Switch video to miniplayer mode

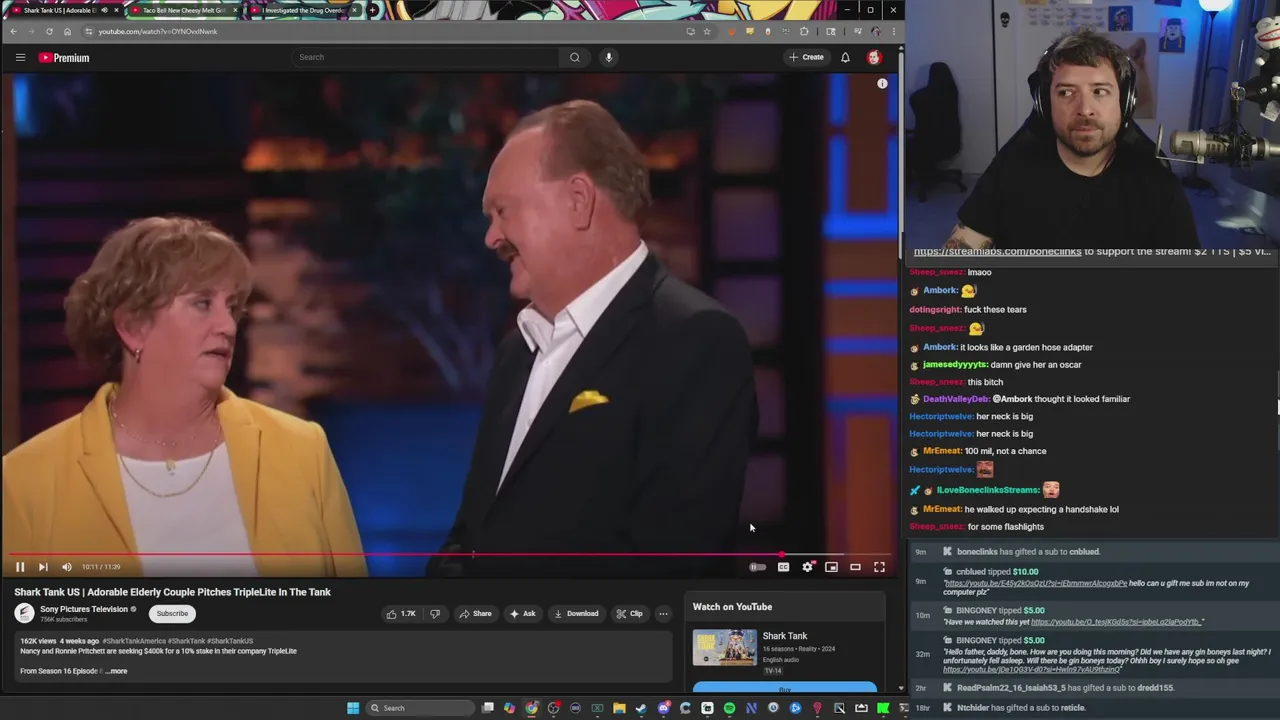pyautogui.click(x=831, y=567)
